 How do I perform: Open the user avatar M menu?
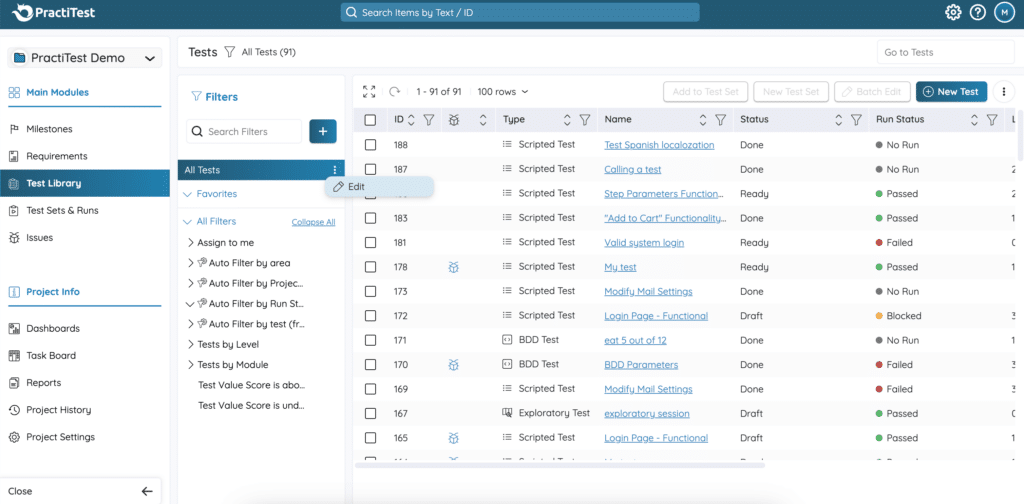[1004, 12]
